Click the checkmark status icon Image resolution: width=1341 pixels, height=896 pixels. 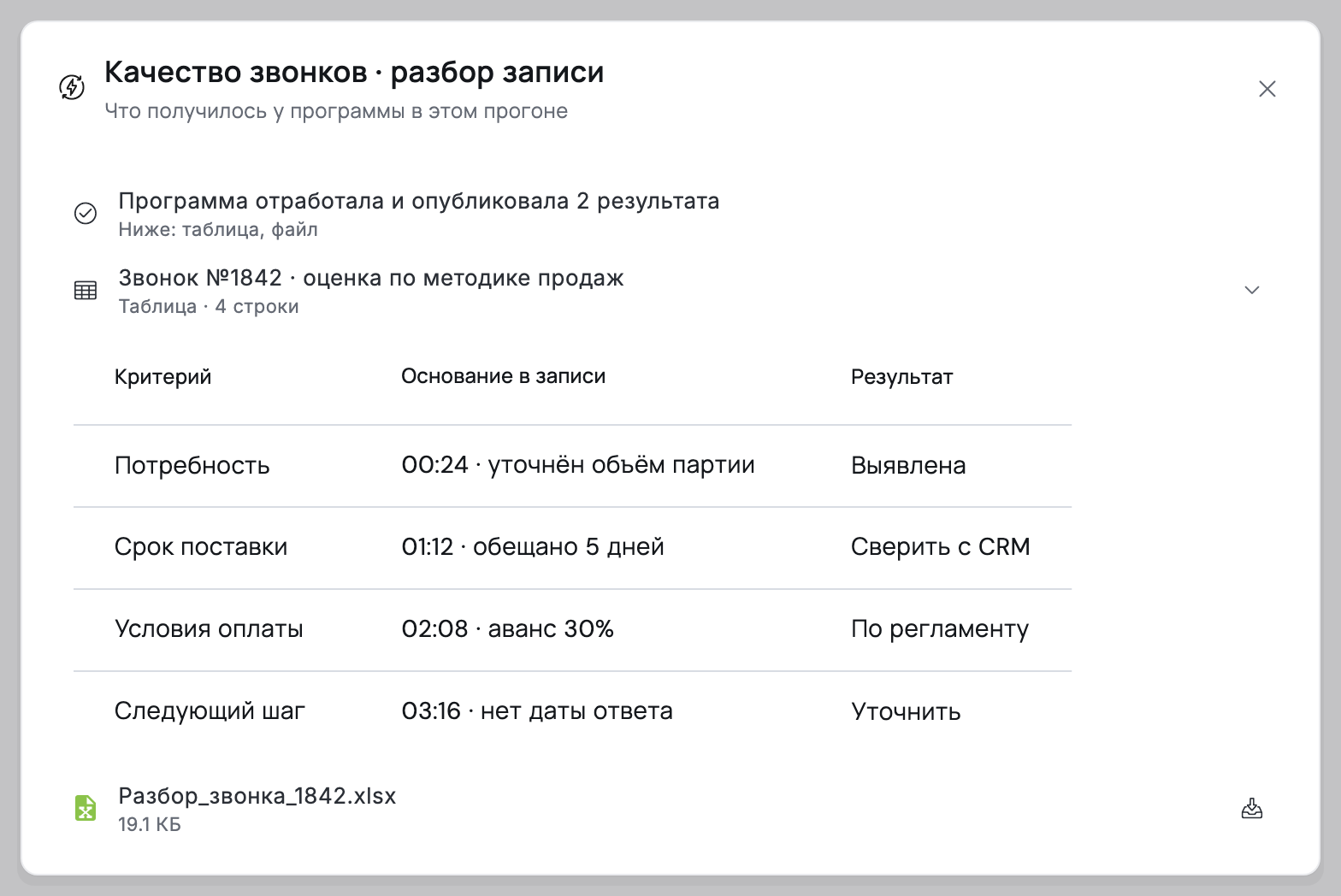coord(86,213)
